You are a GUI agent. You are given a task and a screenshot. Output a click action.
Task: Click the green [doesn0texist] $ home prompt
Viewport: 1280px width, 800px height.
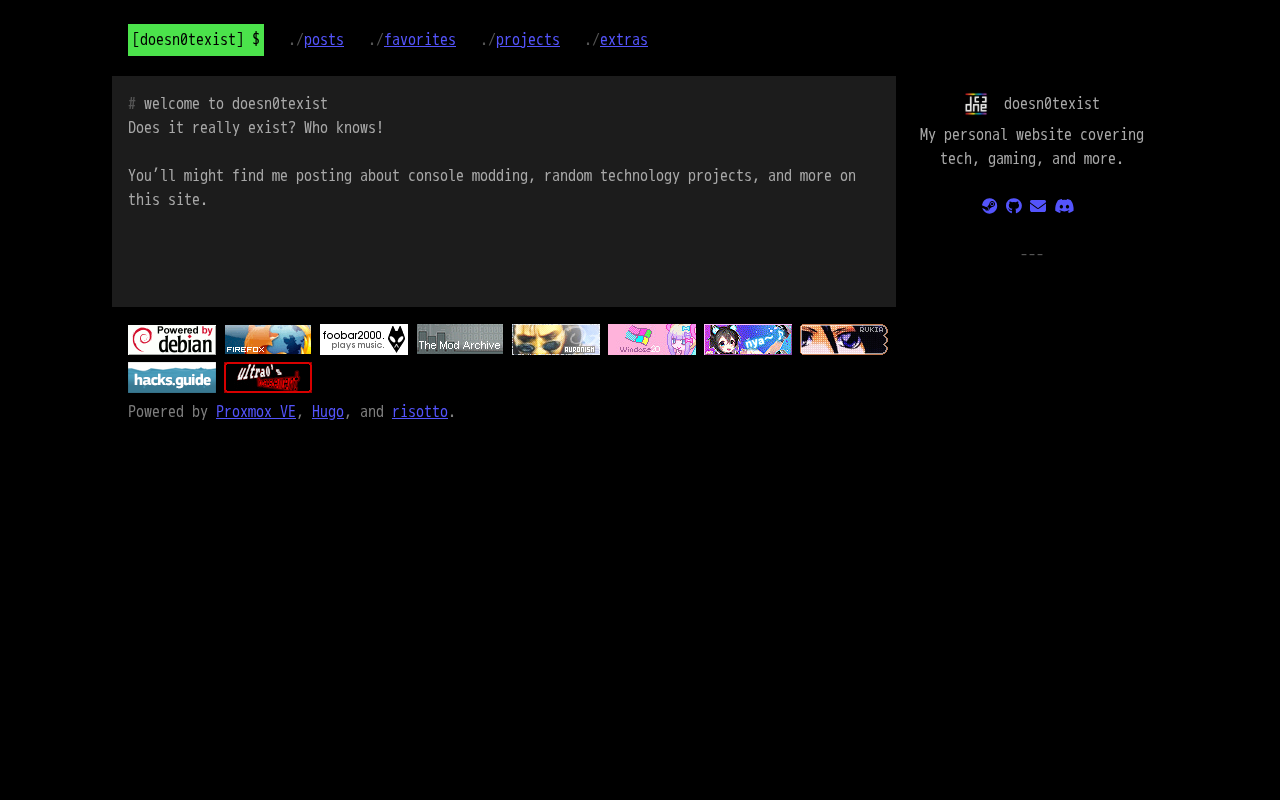click(x=196, y=40)
